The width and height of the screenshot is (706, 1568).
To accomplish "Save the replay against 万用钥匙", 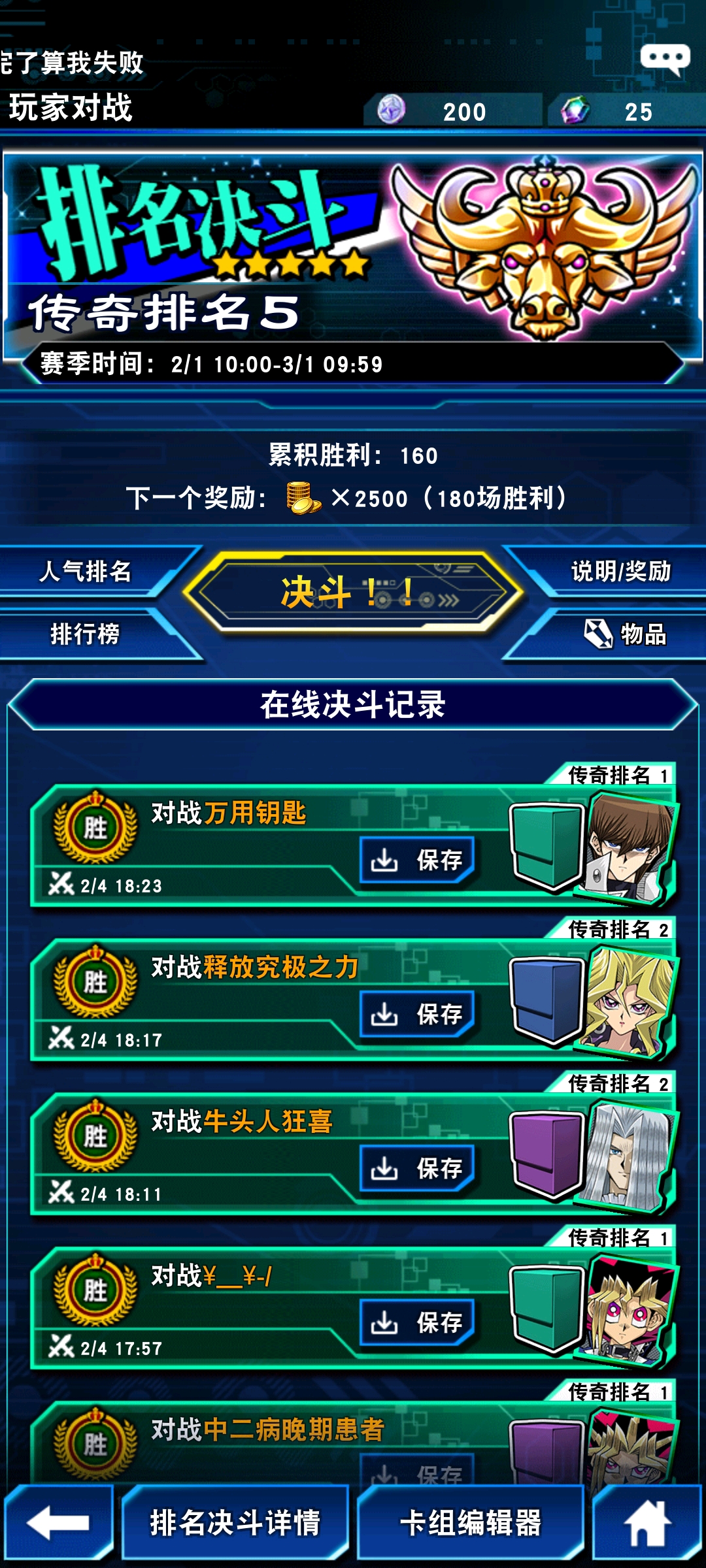I will click(417, 860).
